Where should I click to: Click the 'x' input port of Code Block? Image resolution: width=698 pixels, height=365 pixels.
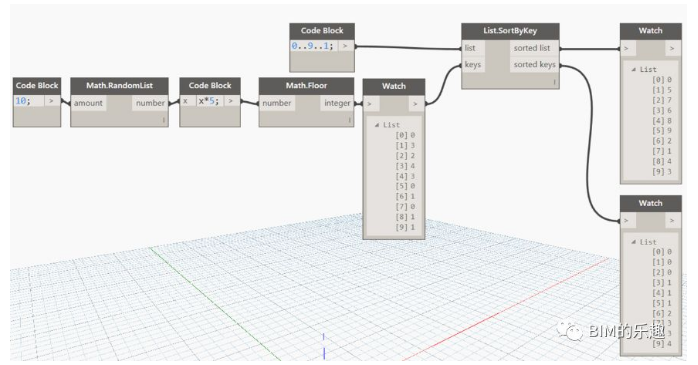point(186,101)
